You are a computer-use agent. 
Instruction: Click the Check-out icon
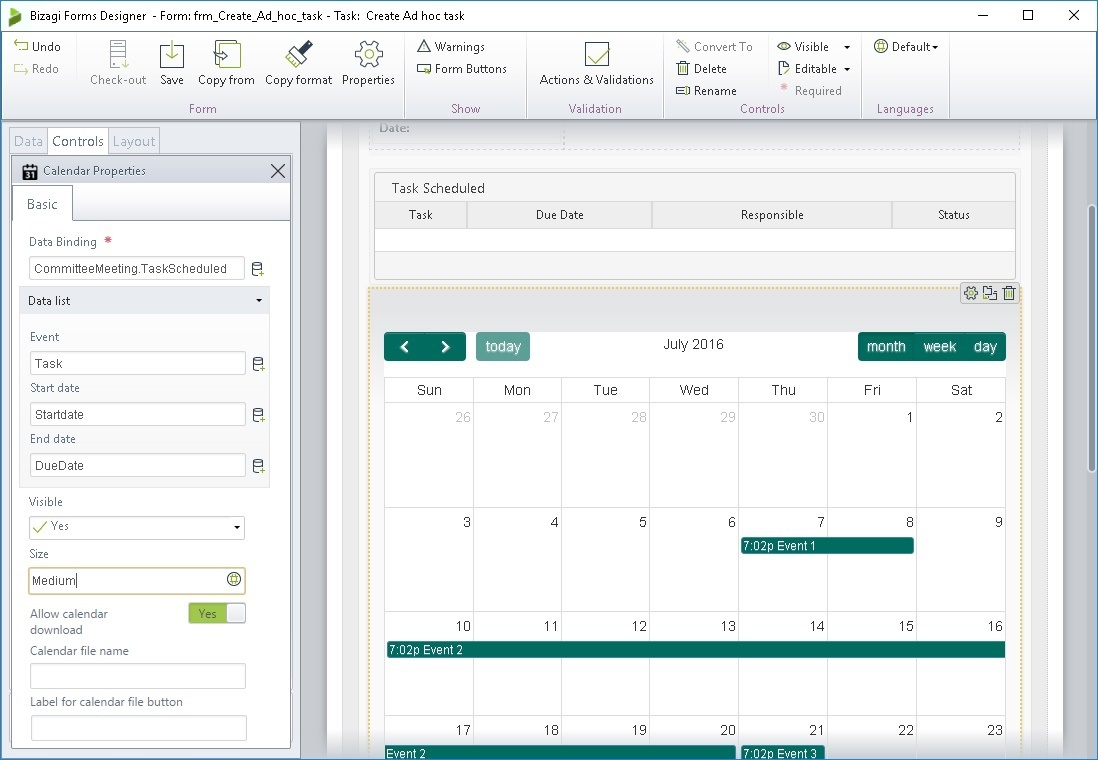pyautogui.click(x=117, y=58)
